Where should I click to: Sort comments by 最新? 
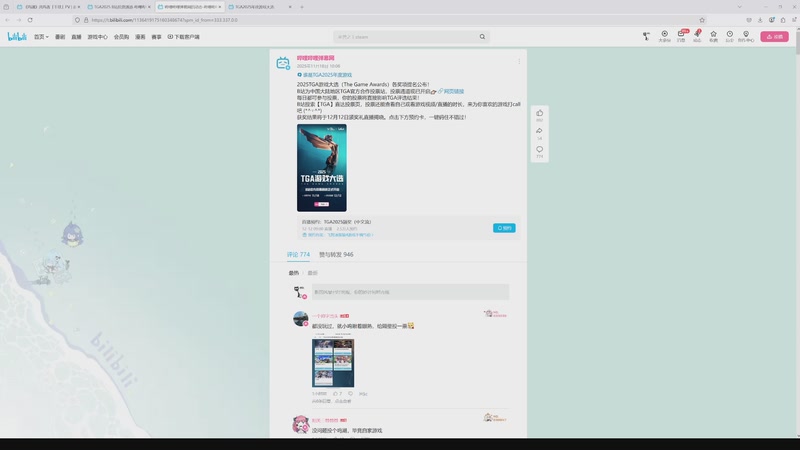[312, 273]
